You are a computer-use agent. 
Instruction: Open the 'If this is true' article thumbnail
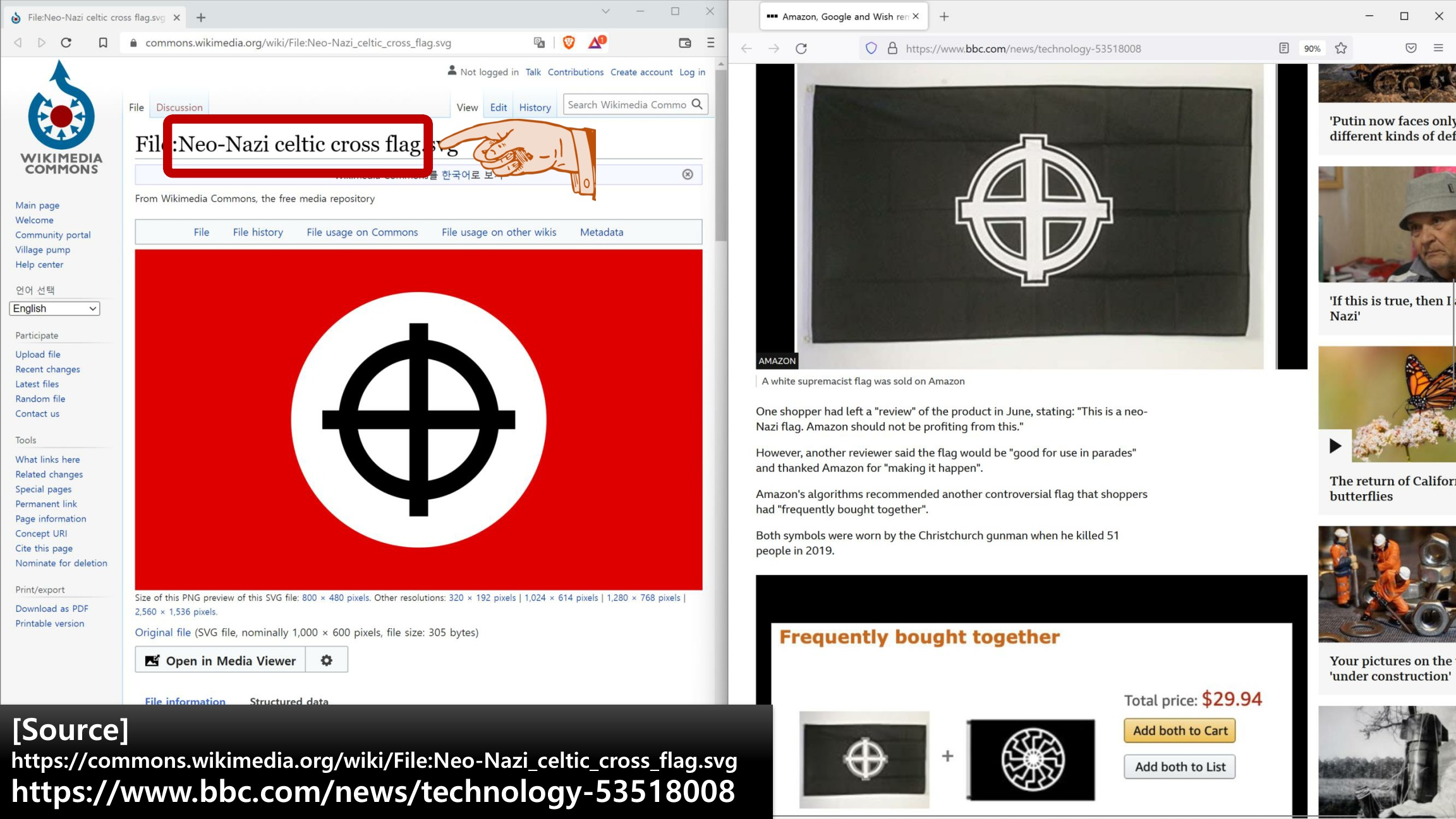click(x=1387, y=224)
